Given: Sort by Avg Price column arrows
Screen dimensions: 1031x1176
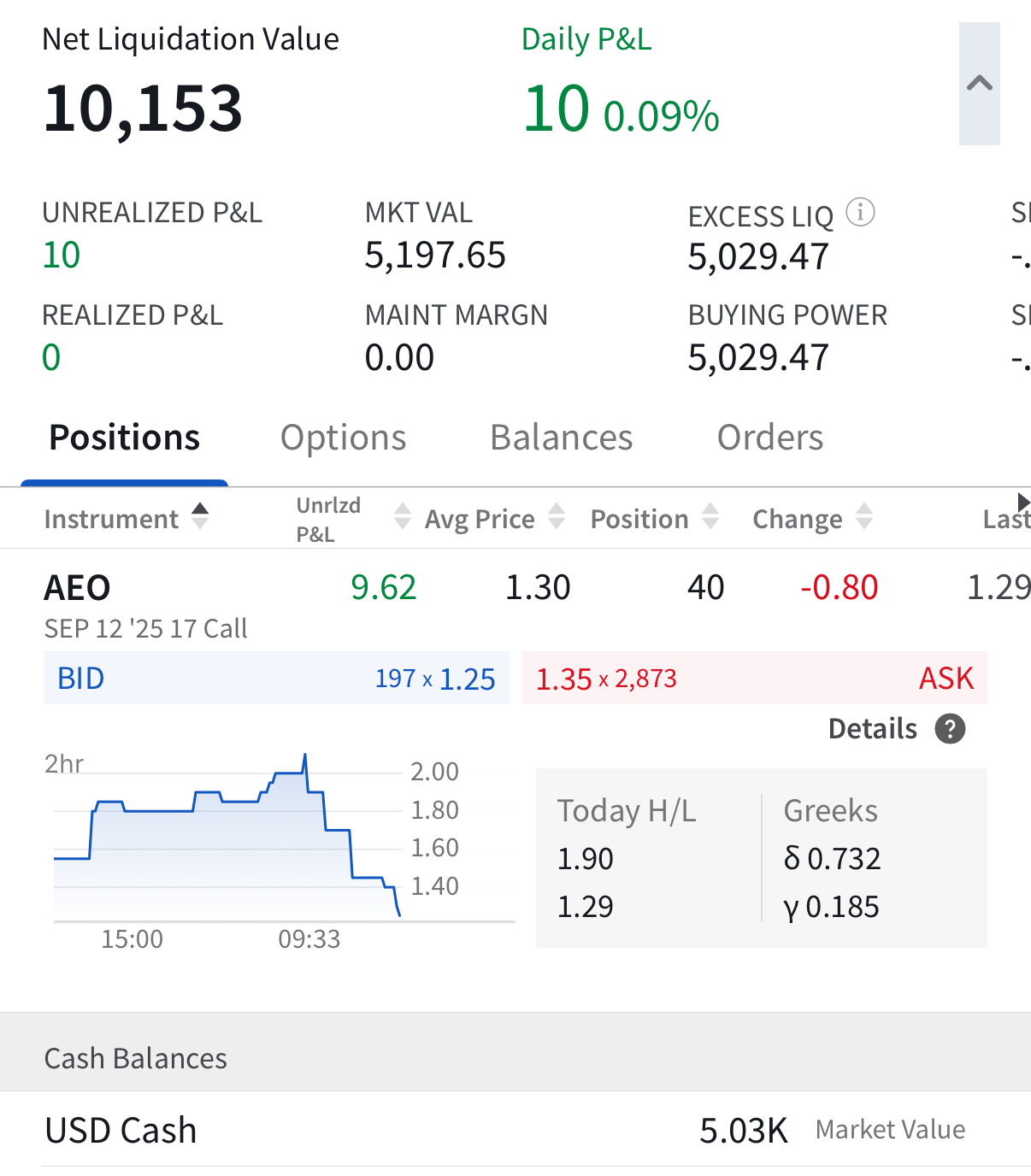Looking at the screenshot, I should coord(557,516).
